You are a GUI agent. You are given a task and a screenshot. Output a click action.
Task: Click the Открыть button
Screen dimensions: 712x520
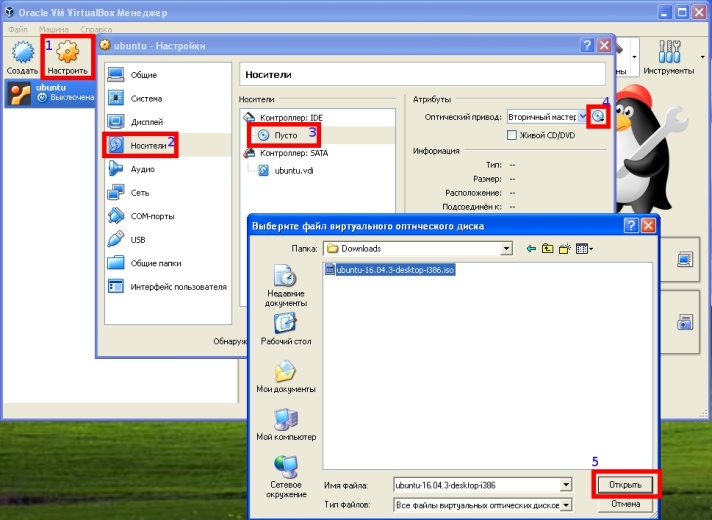625,485
